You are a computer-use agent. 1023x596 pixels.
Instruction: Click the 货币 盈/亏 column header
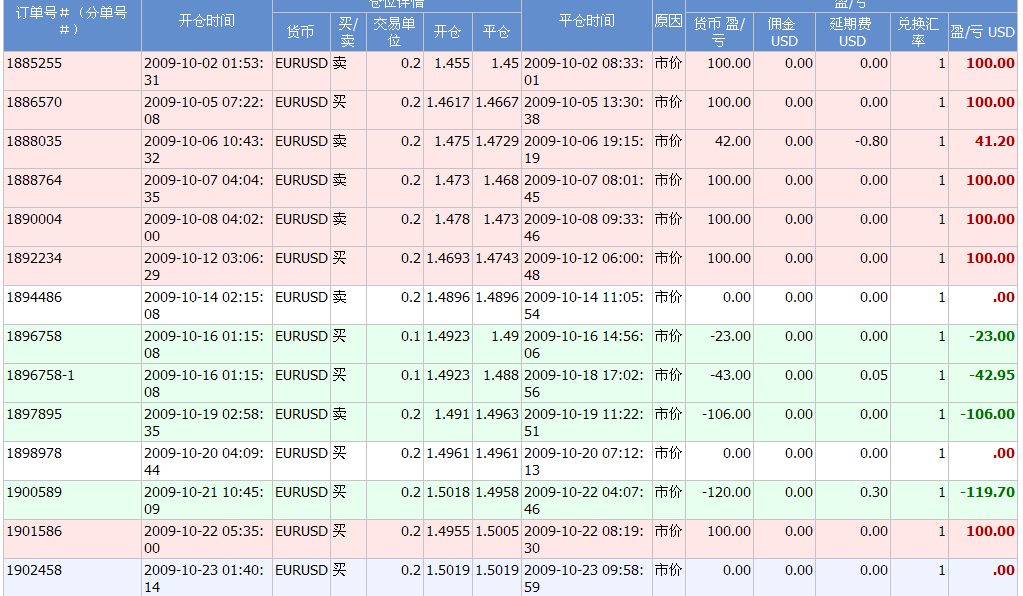click(719, 32)
